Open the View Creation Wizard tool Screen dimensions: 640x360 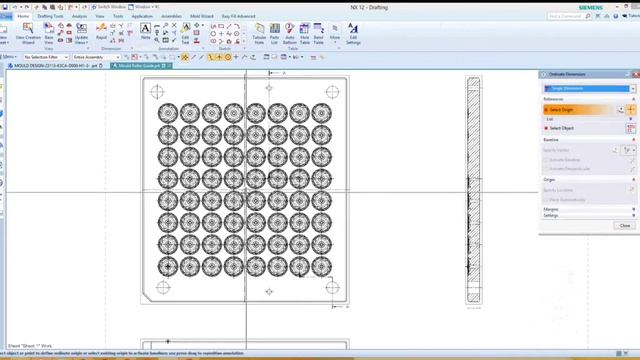point(28,33)
